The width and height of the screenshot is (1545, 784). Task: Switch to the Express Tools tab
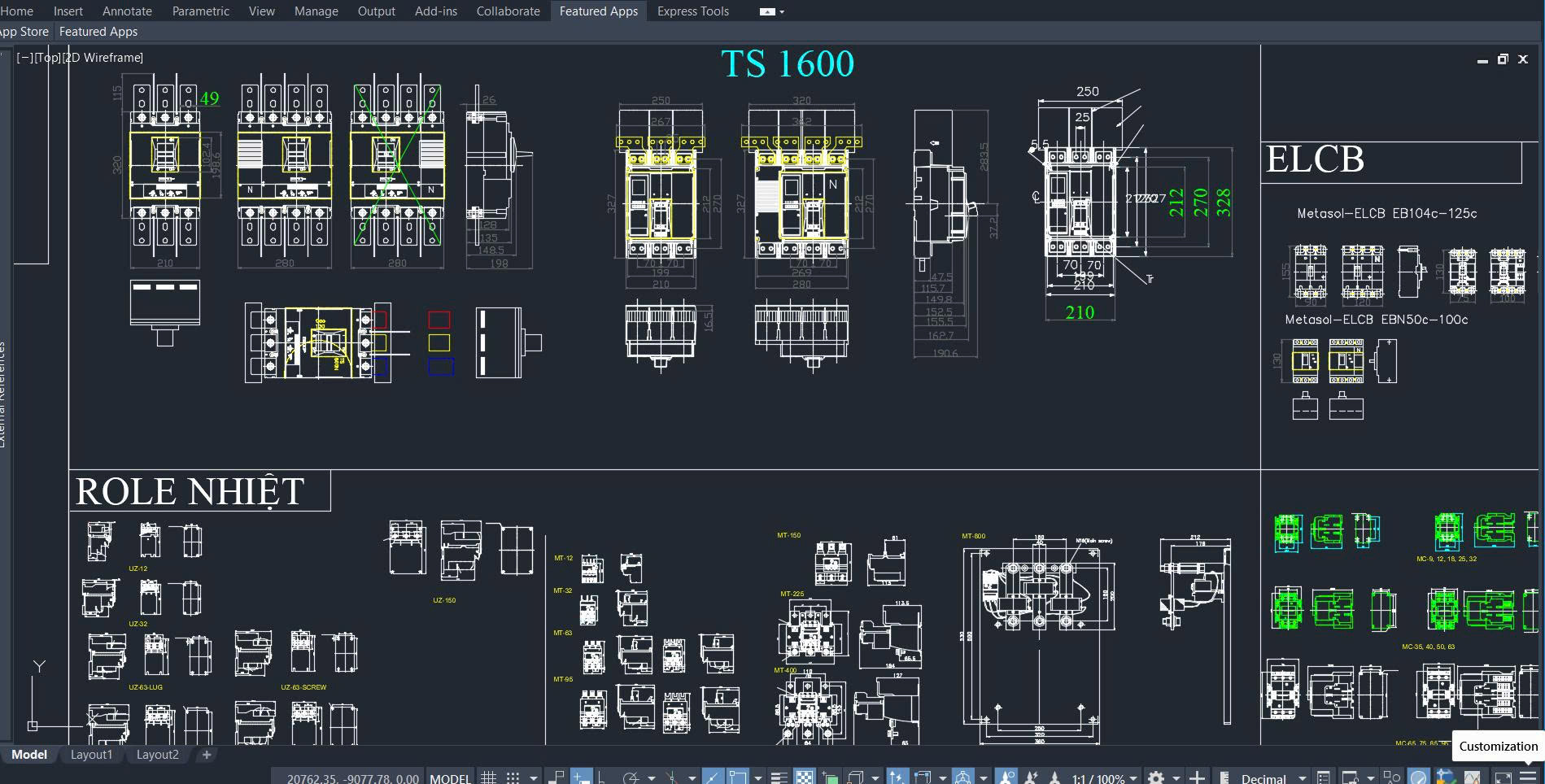click(x=693, y=11)
